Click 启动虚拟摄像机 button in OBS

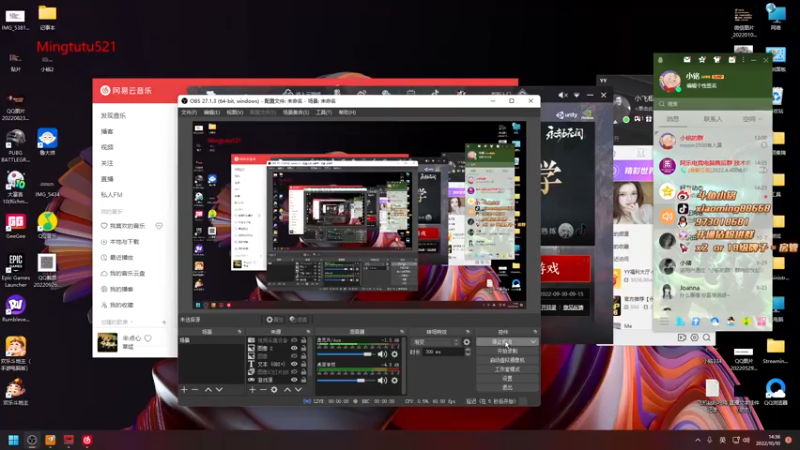507,360
